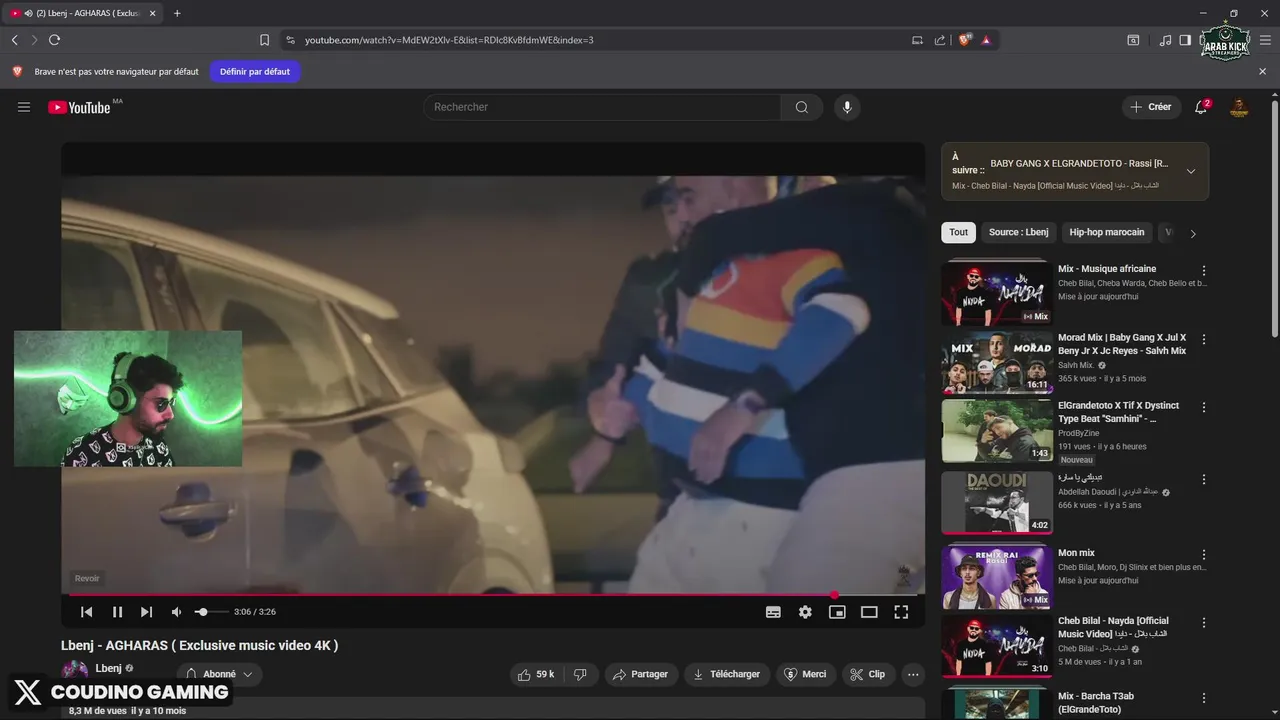
Task: Open the Lbenj channel name link
Action: click(x=108, y=668)
